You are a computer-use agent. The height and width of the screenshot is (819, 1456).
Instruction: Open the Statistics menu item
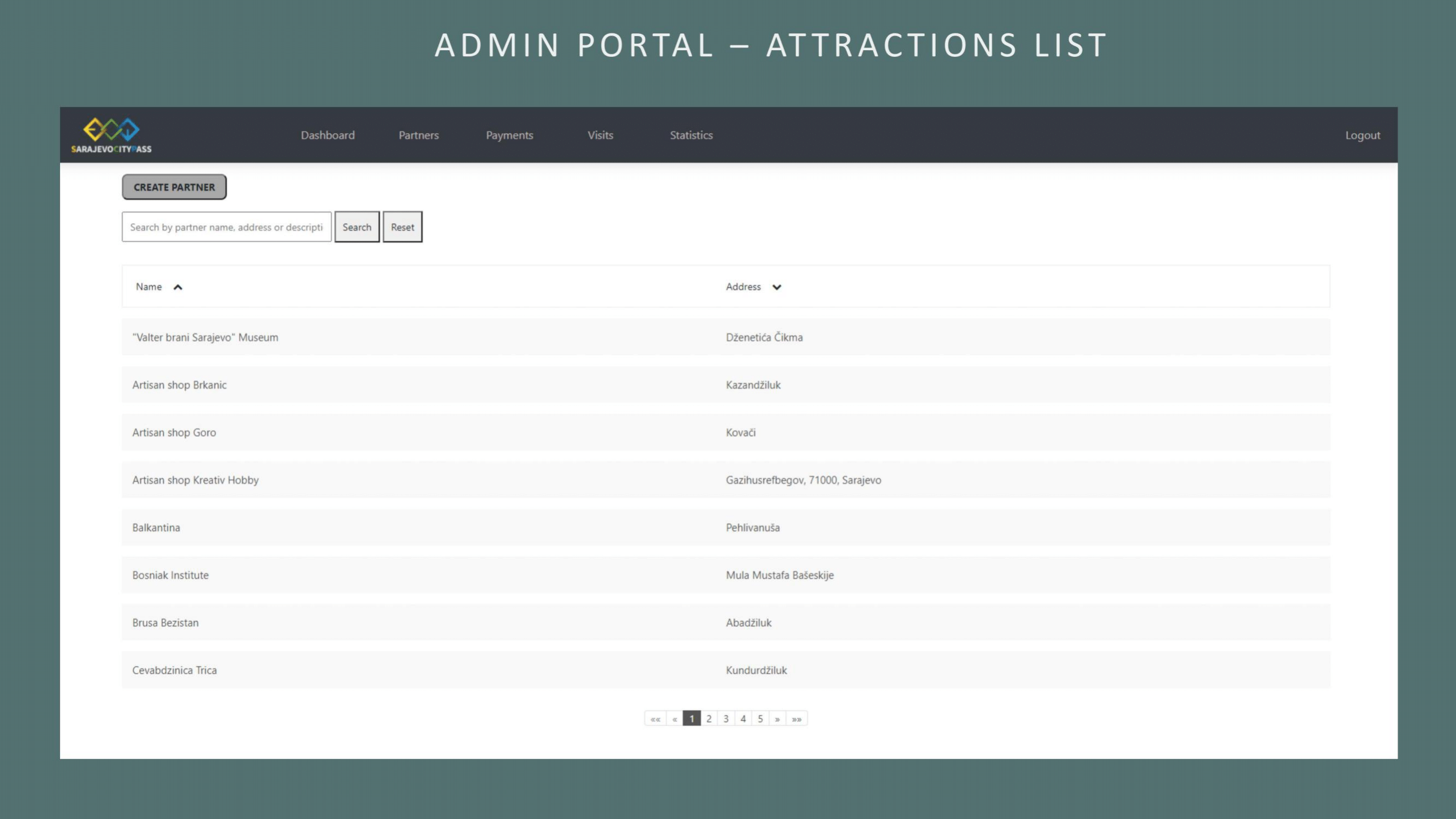click(691, 135)
